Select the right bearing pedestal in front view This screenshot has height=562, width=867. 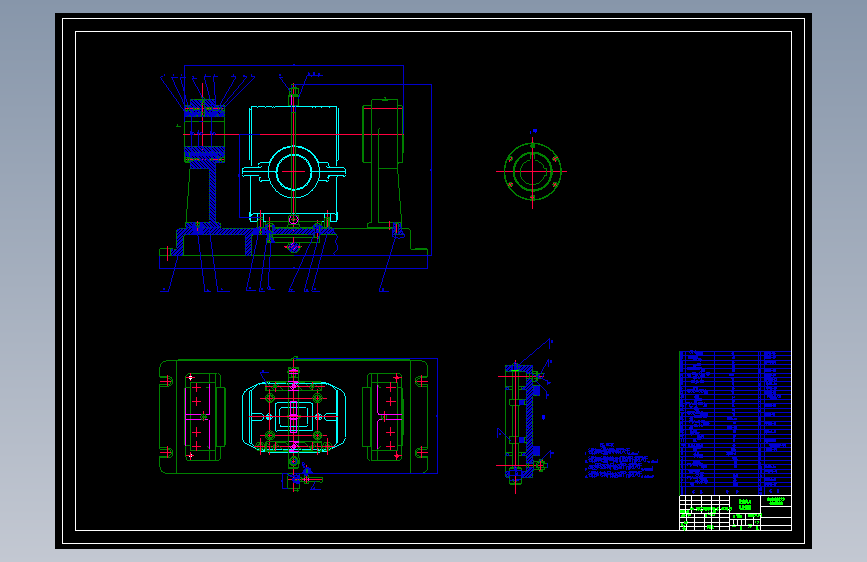click(x=383, y=164)
